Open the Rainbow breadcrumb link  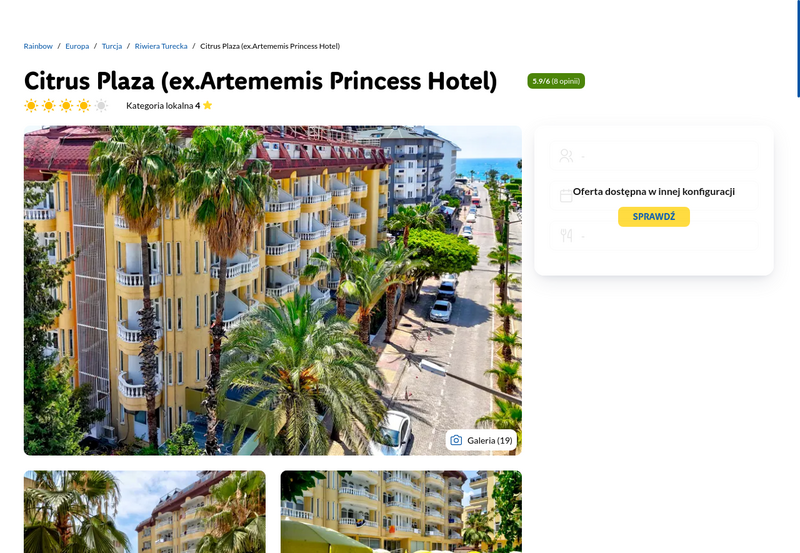point(38,46)
